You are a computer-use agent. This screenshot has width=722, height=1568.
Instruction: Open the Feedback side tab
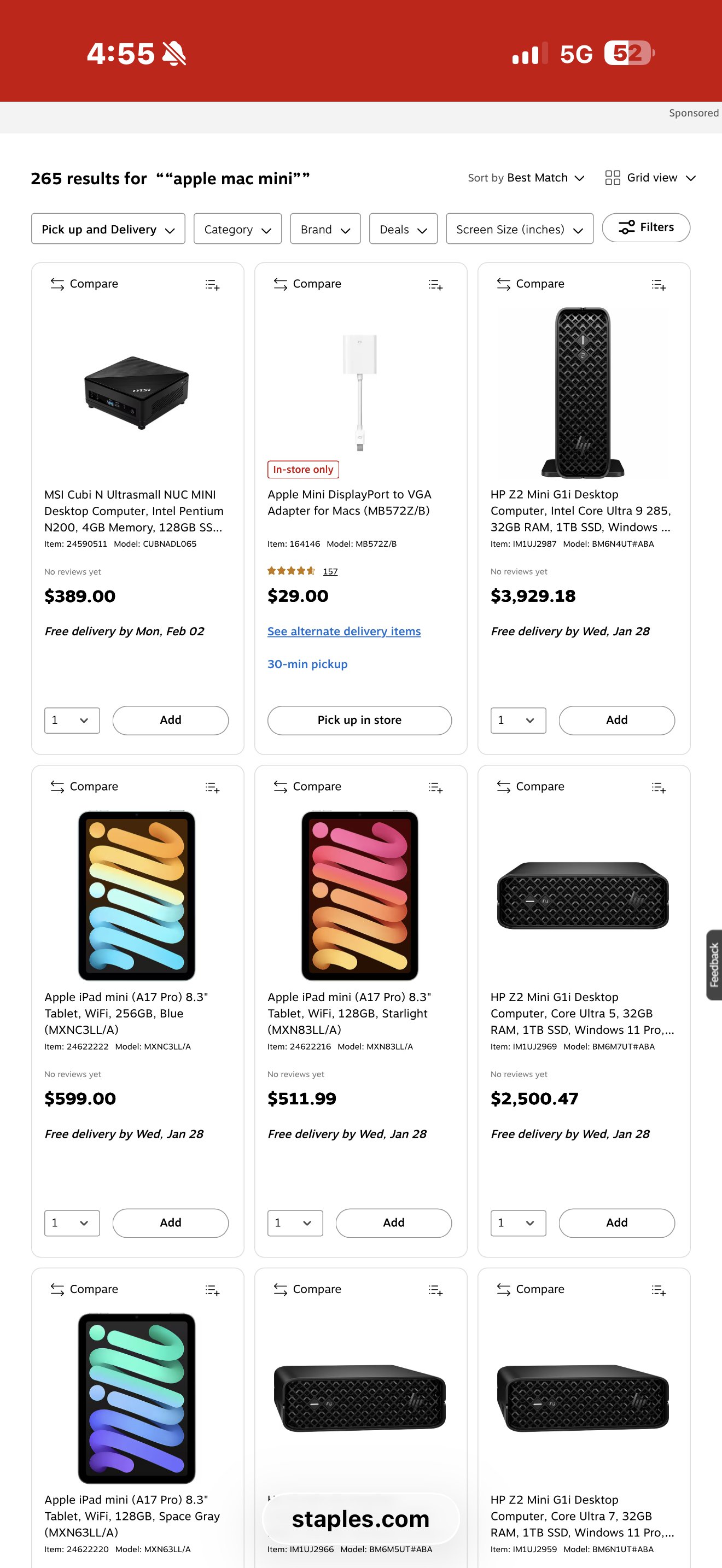713,965
